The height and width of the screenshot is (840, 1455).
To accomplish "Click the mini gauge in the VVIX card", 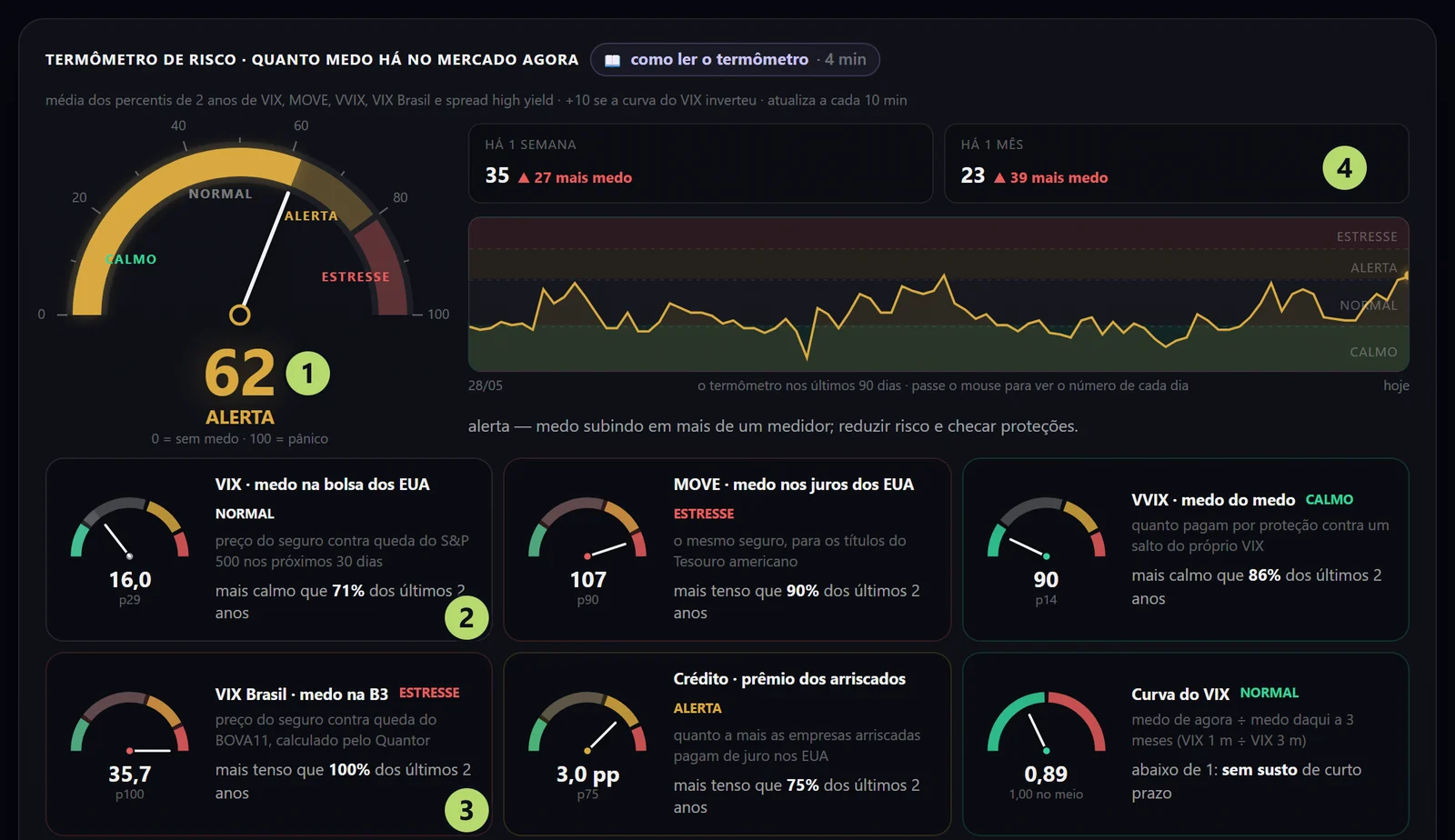I will 1047,528.
